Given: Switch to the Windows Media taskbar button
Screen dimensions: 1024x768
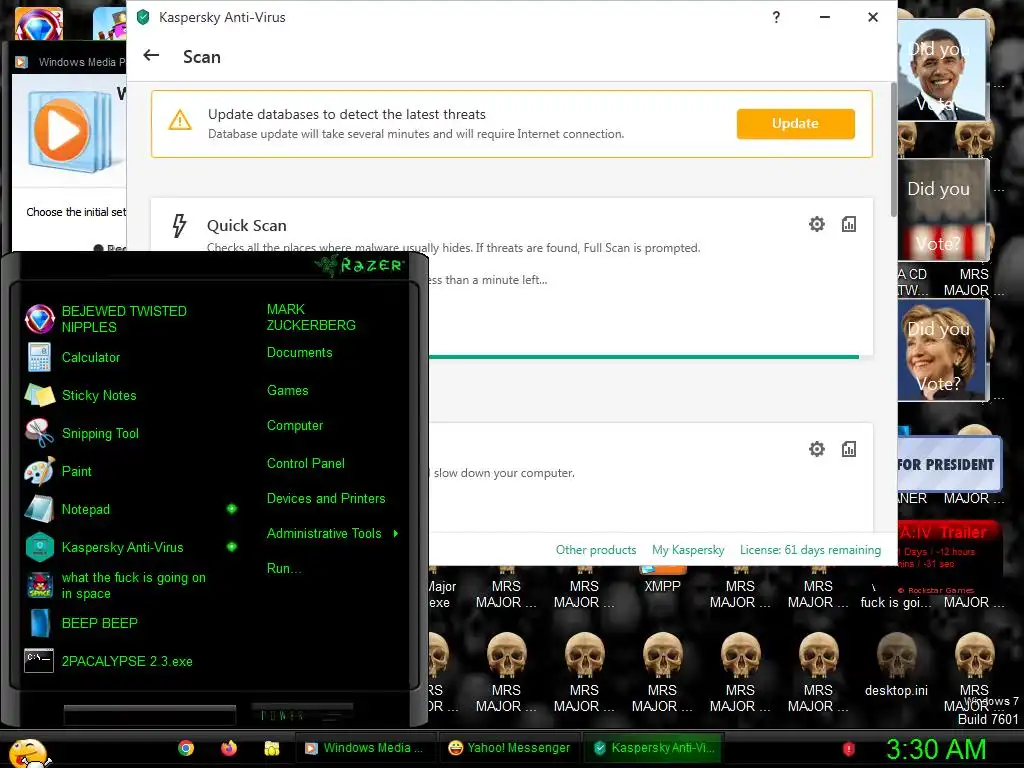Looking at the screenshot, I should (366, 748).
